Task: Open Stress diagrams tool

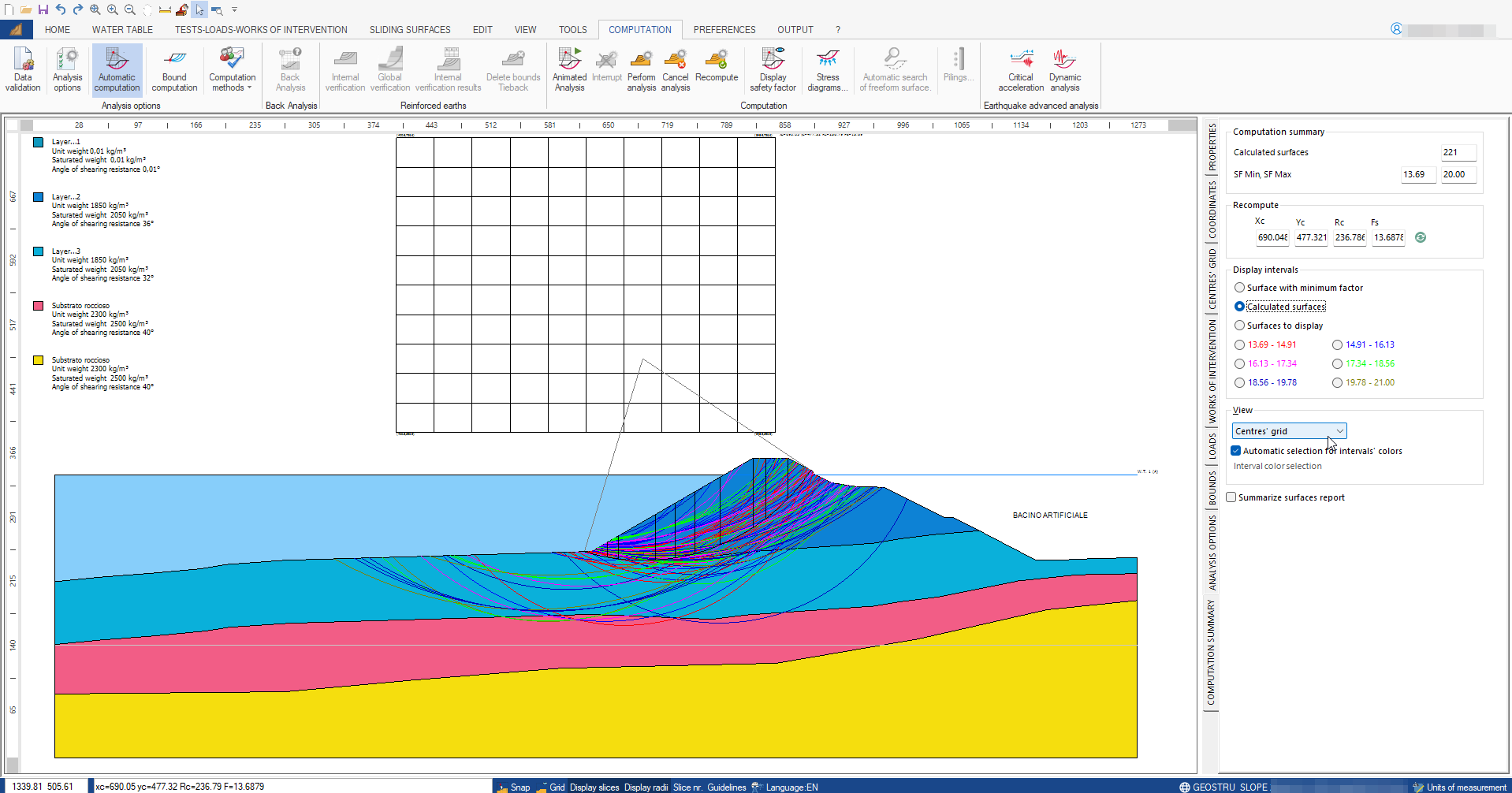Action: point(827,69)
